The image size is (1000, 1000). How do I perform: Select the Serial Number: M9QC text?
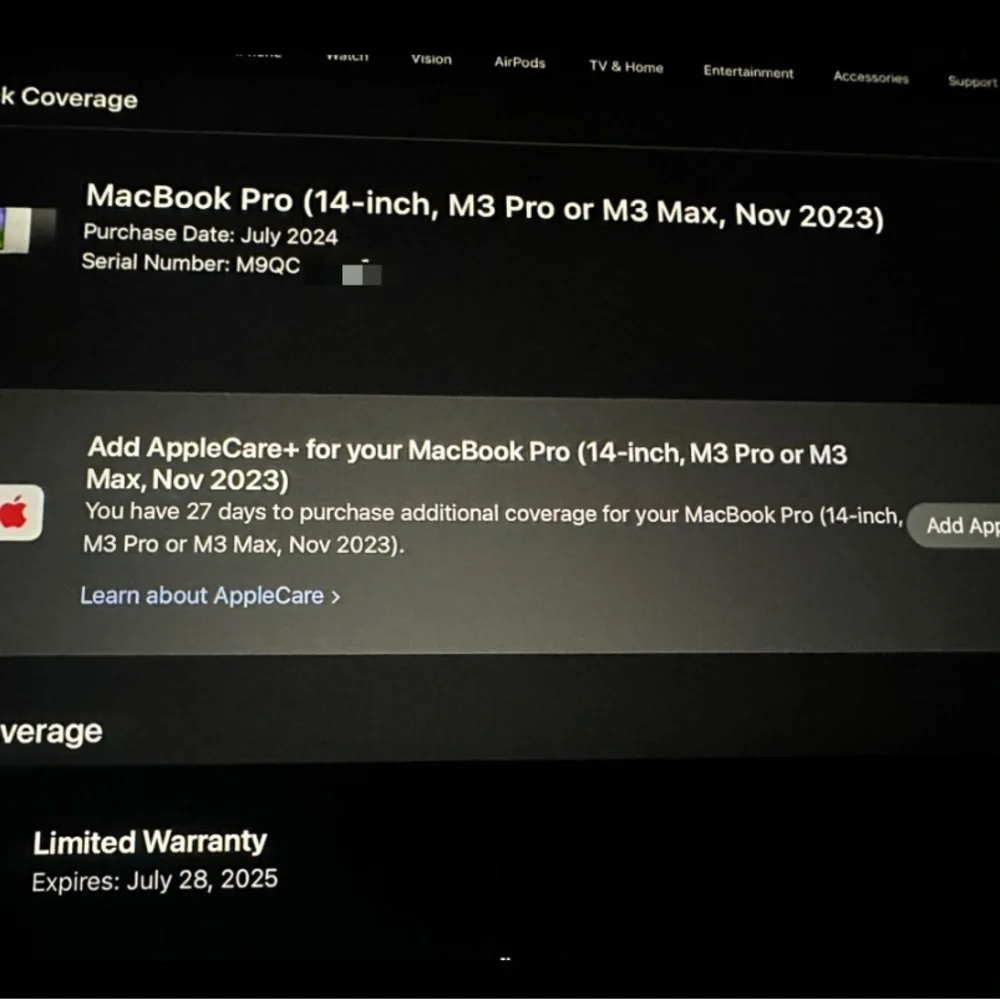tap(191, 263)
